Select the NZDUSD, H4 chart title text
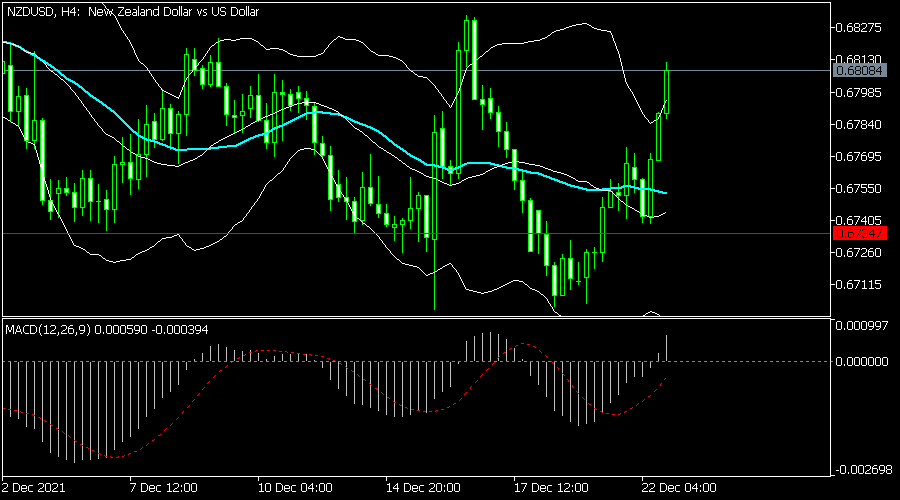 tap(133, 11)
